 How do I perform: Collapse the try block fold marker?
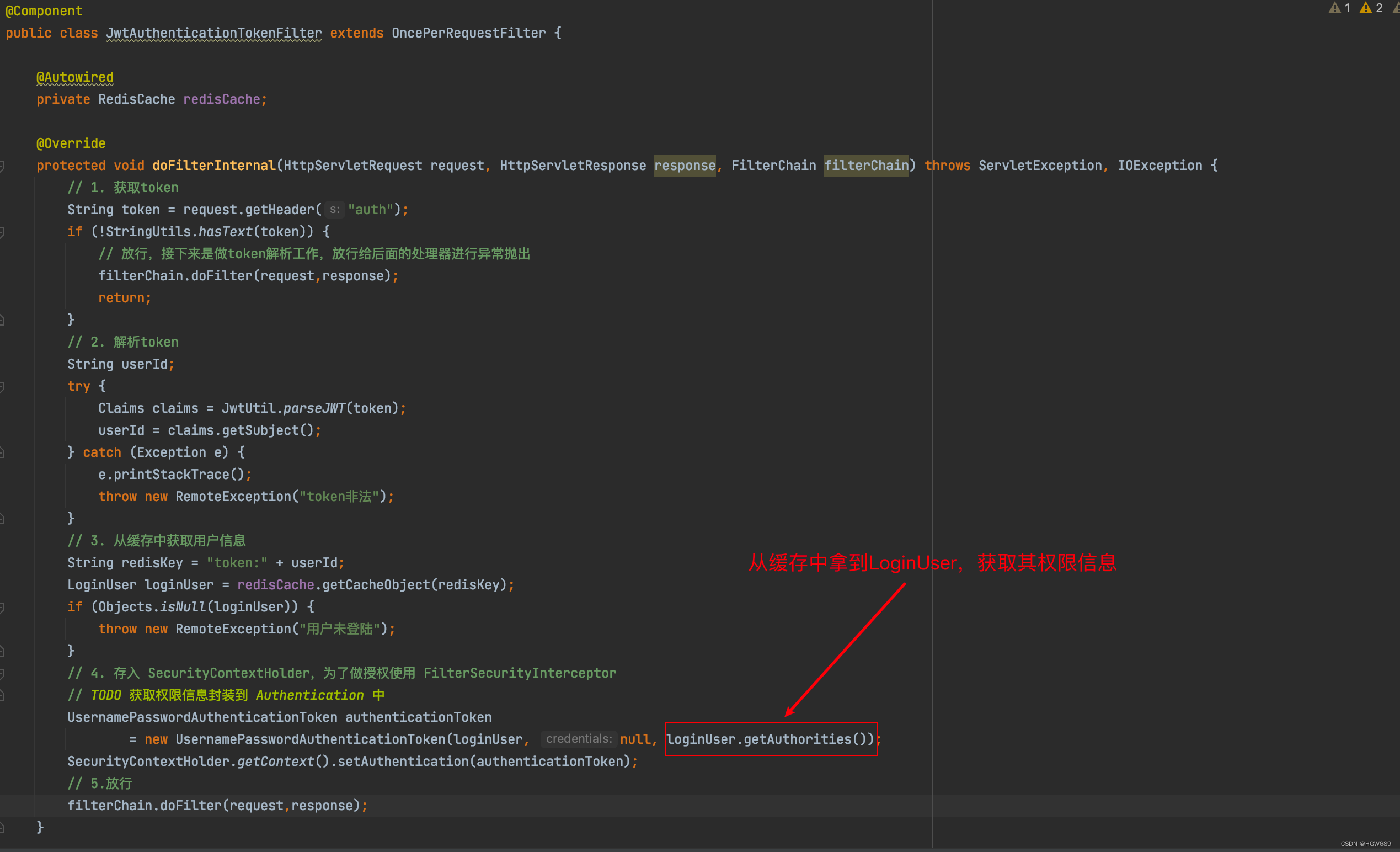(2, 386)
